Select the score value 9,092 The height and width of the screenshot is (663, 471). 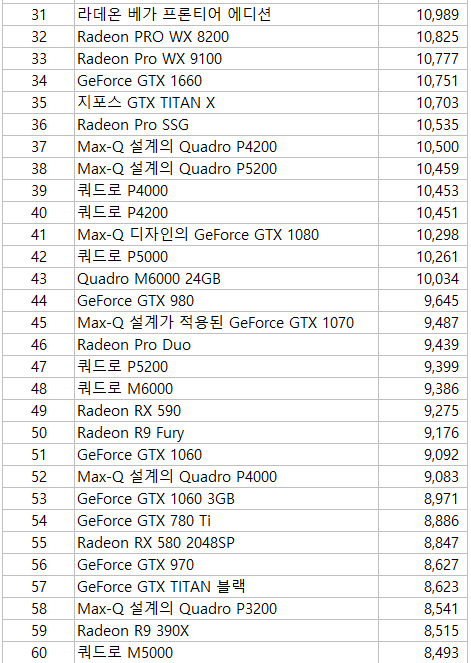441,455
